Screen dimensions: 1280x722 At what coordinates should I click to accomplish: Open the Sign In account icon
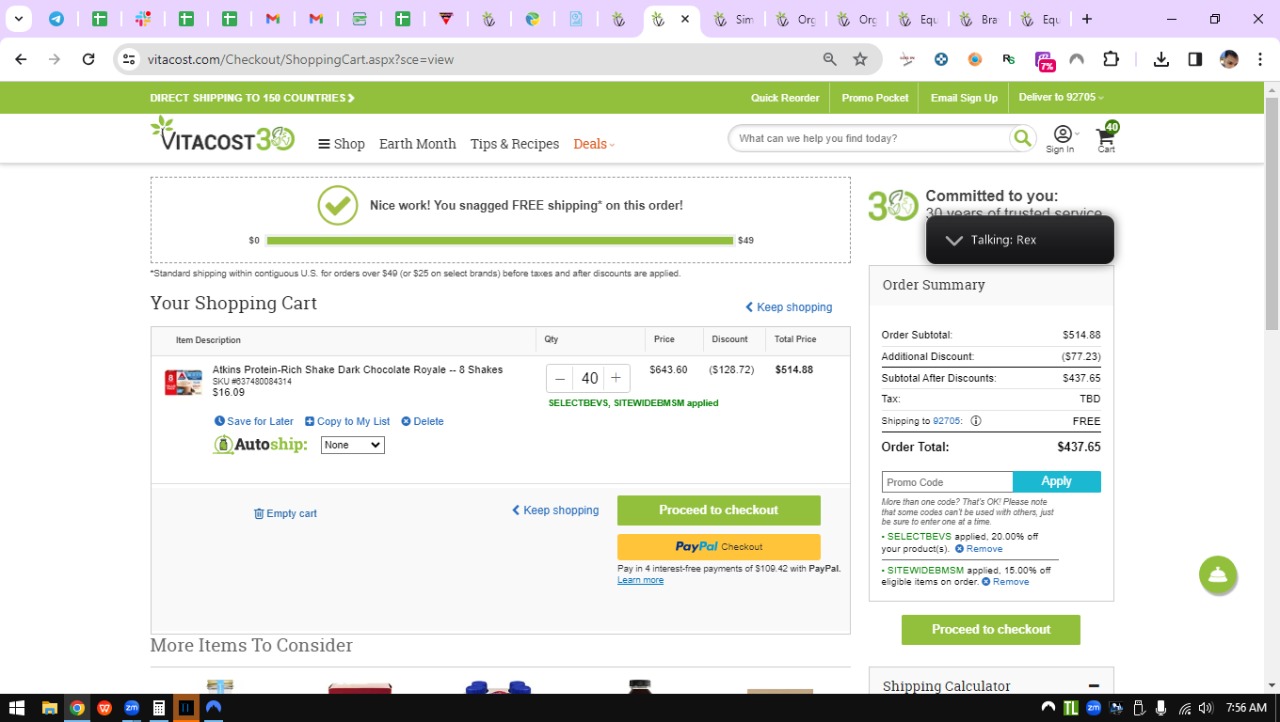click(1061, 139)
